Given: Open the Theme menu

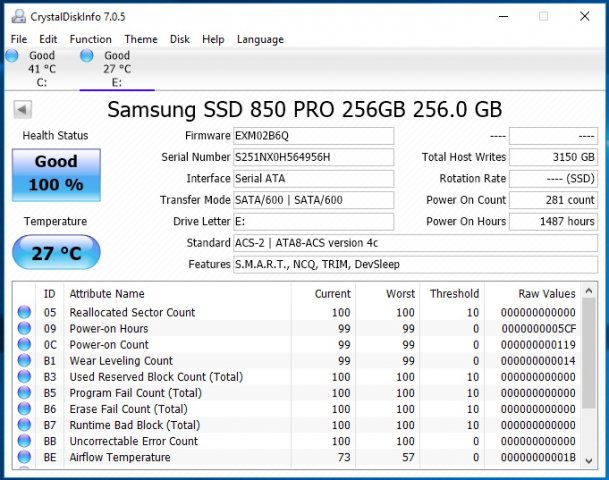Looking at the screenshot, I should click(141, 39).
